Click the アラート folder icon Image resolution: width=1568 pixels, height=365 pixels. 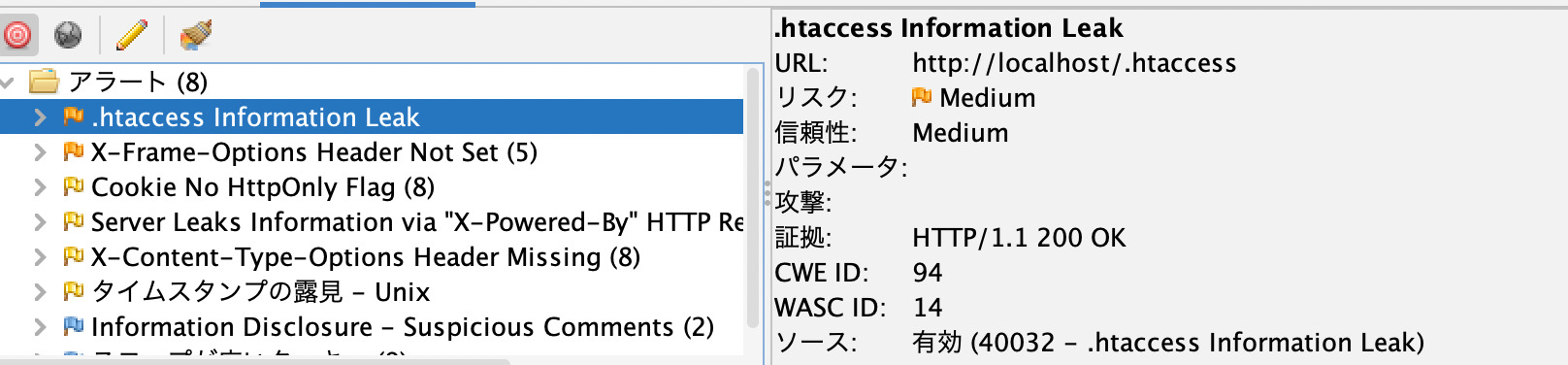(46, 82)
